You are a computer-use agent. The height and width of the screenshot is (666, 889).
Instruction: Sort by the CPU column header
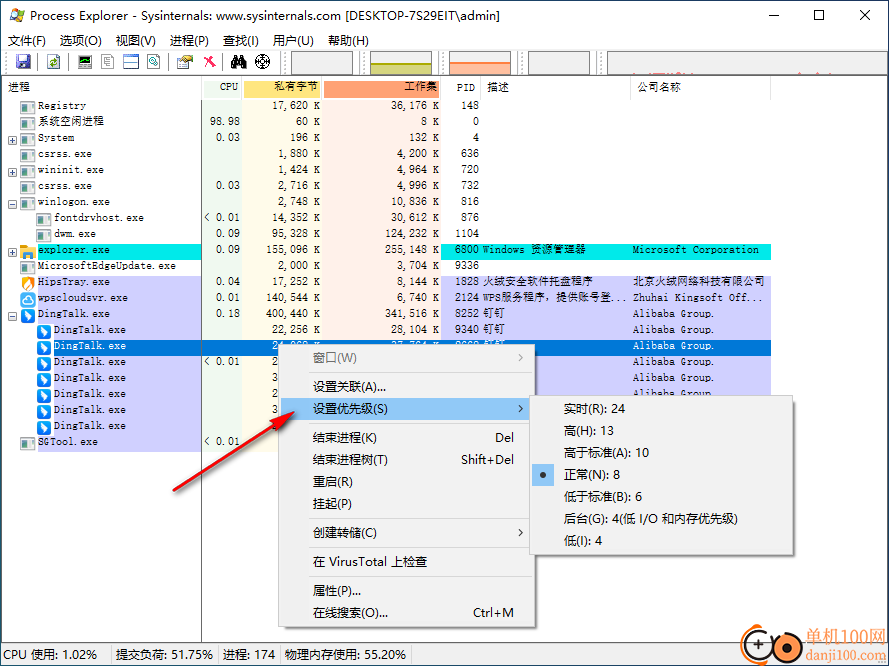pos(223,87)
